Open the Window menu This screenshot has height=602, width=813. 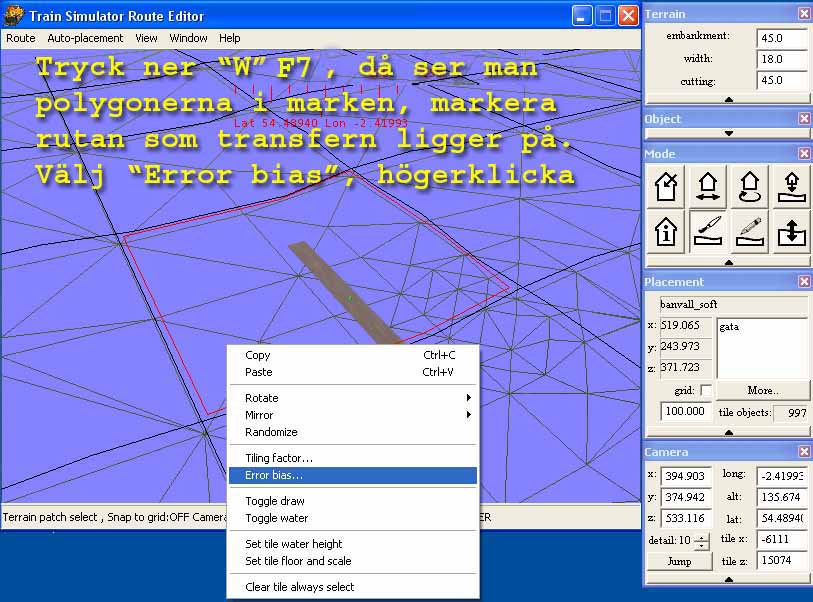coord(188,38)
